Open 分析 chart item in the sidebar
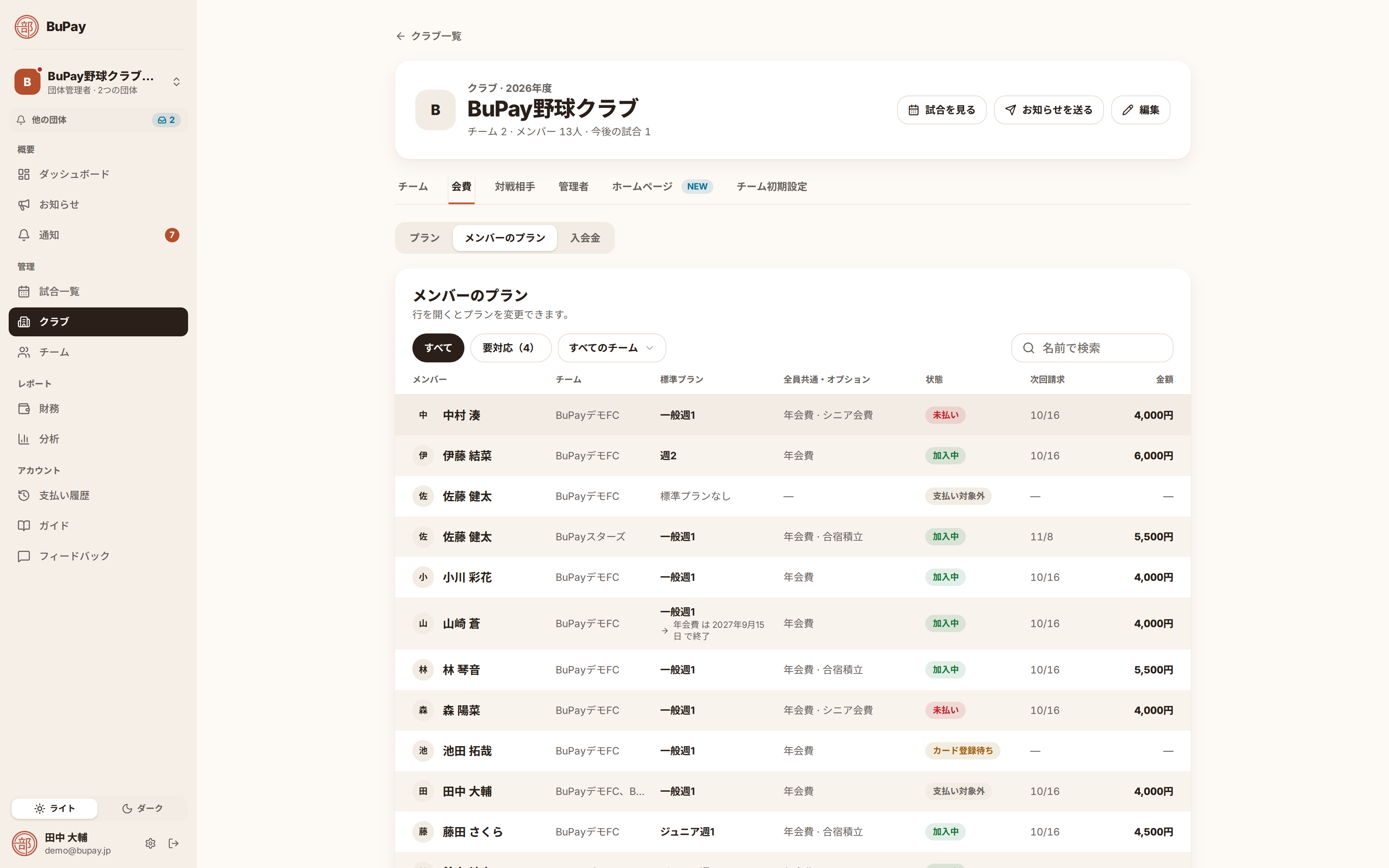Viewport: 1389px width, 868px height. [x=98, y=439]
